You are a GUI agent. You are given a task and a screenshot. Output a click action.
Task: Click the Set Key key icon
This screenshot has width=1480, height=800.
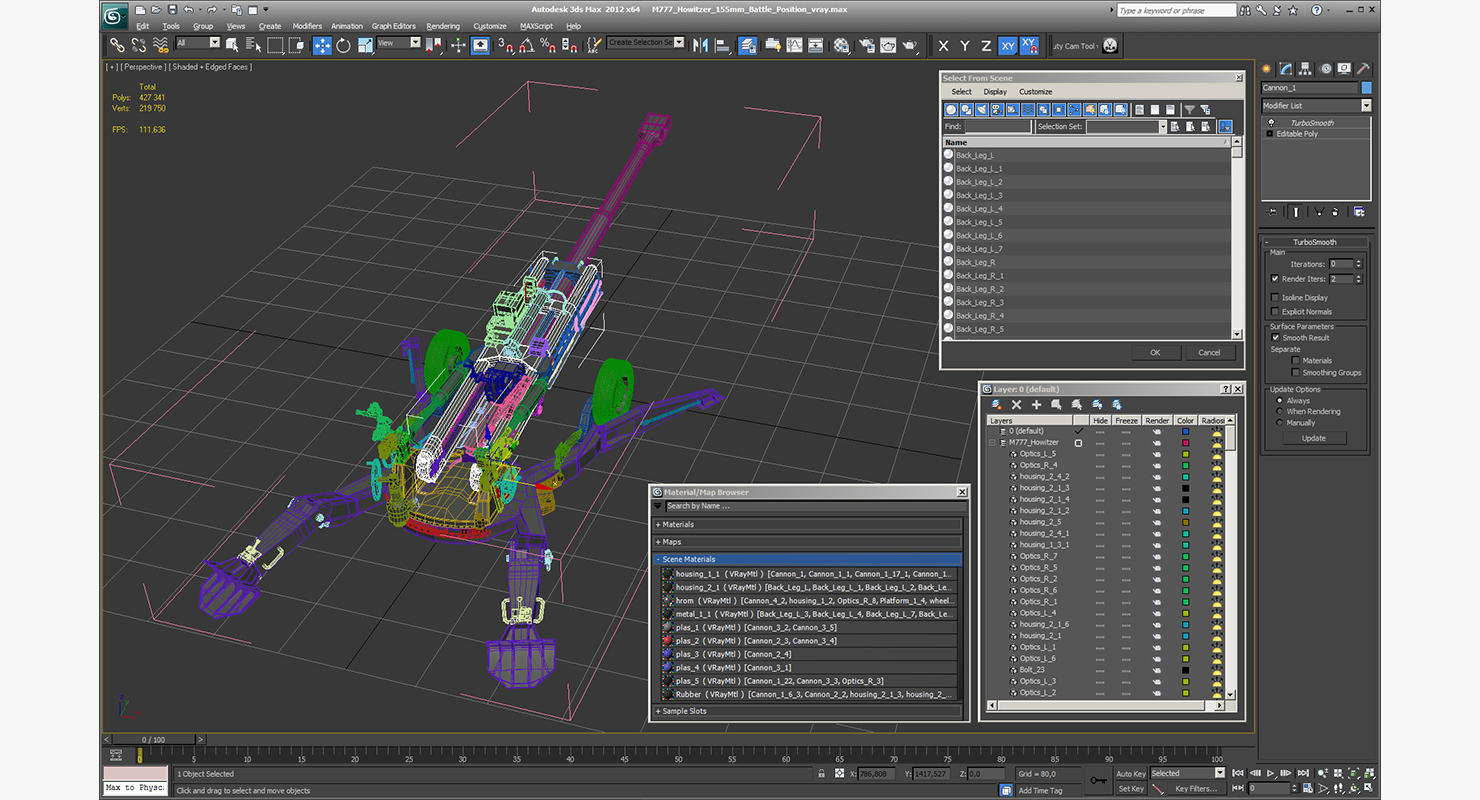(1098, 780)
